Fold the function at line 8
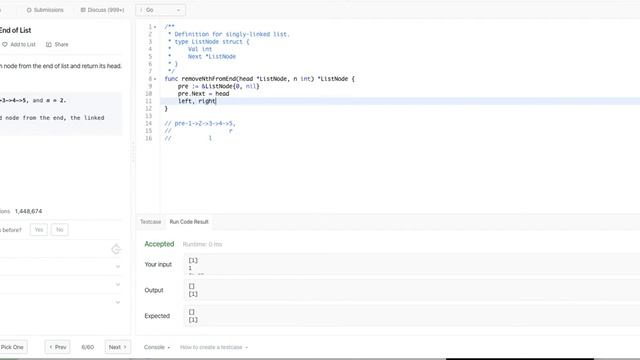Viewport: 640px width, 360px height. 155,79
